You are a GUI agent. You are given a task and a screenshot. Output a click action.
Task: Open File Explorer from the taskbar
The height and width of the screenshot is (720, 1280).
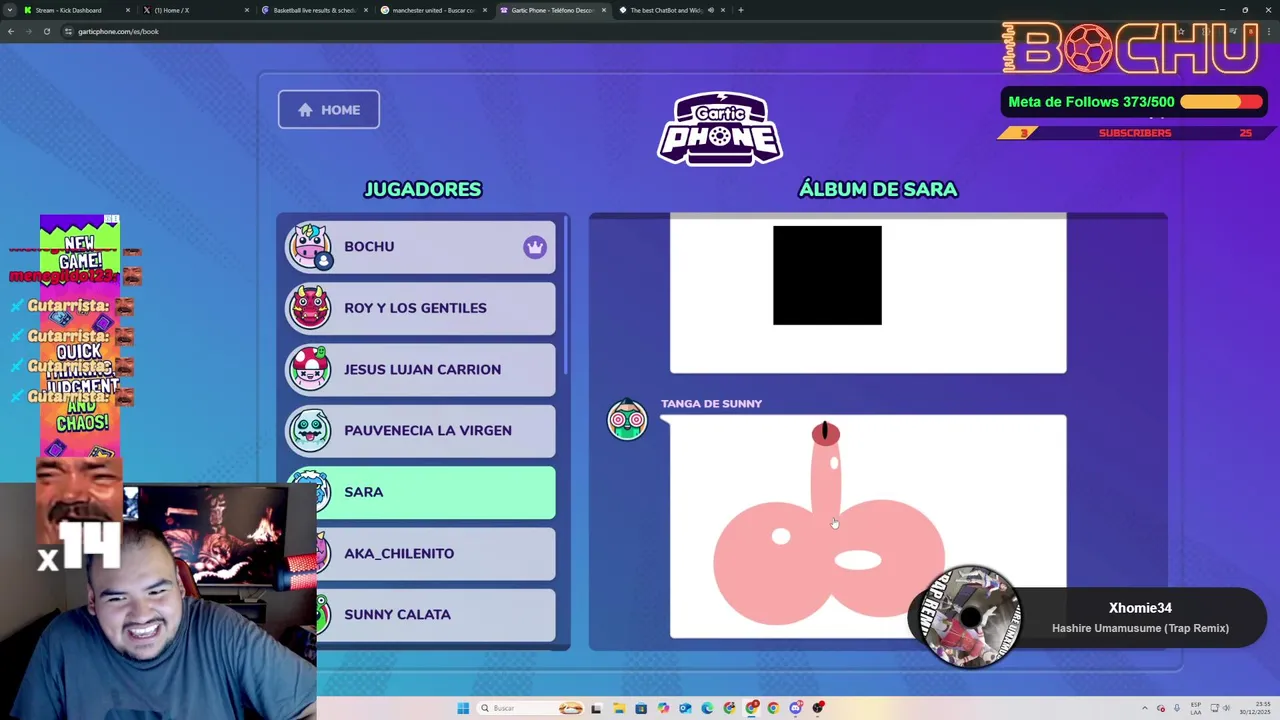[x=619, y=708]
